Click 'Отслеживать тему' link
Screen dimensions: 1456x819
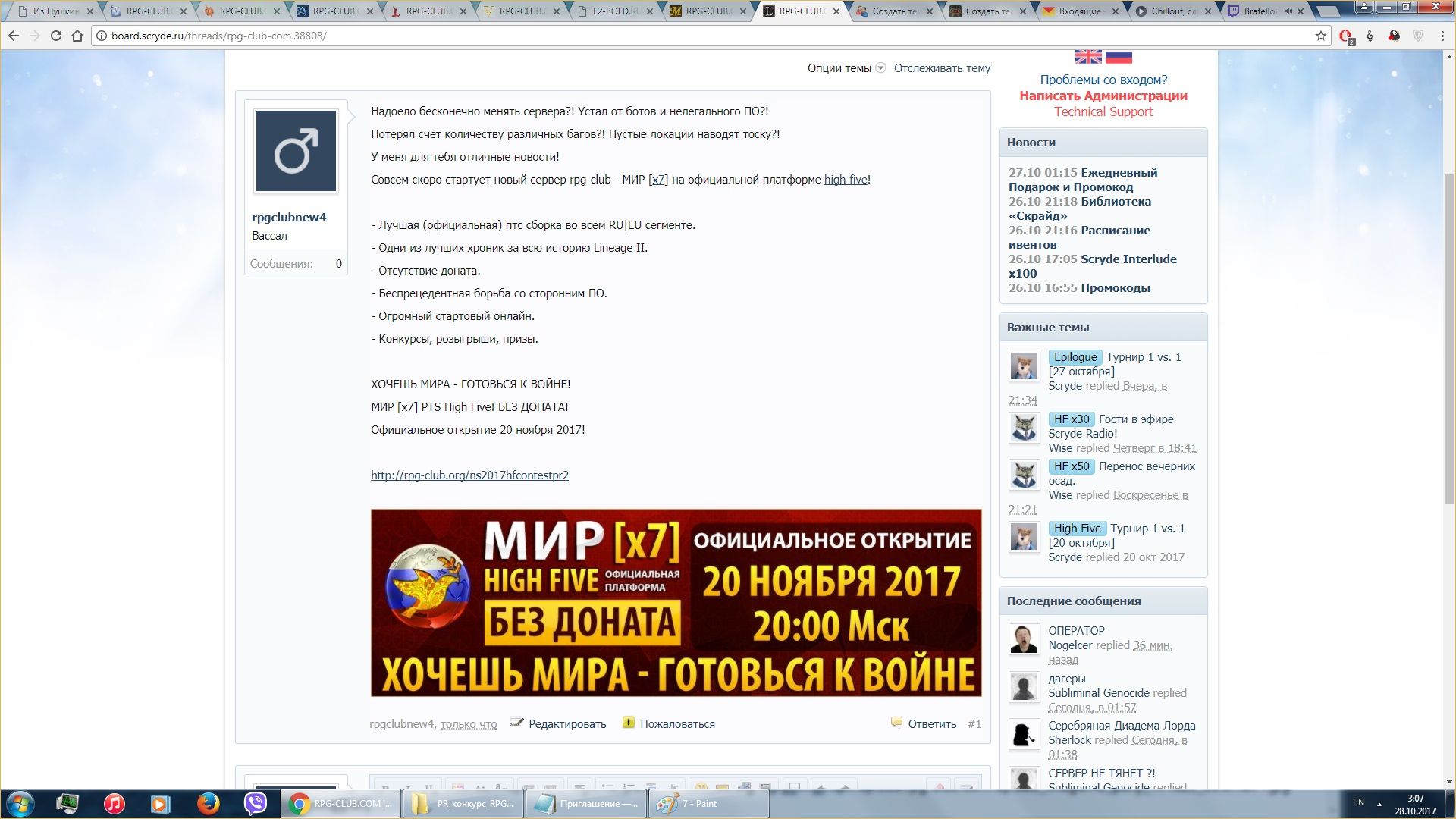pyautogui.click(x=942, y=68)
